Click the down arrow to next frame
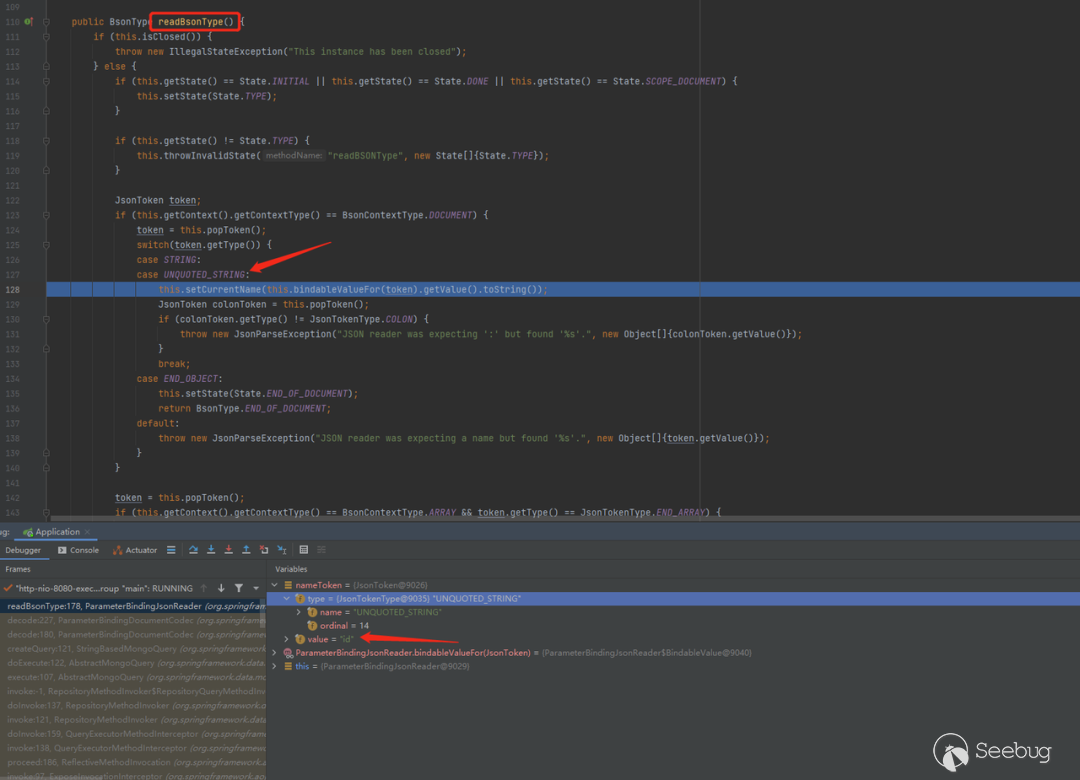Image resolution: width=1080 pixels, height=780 pixels. (x=221, y=588)
